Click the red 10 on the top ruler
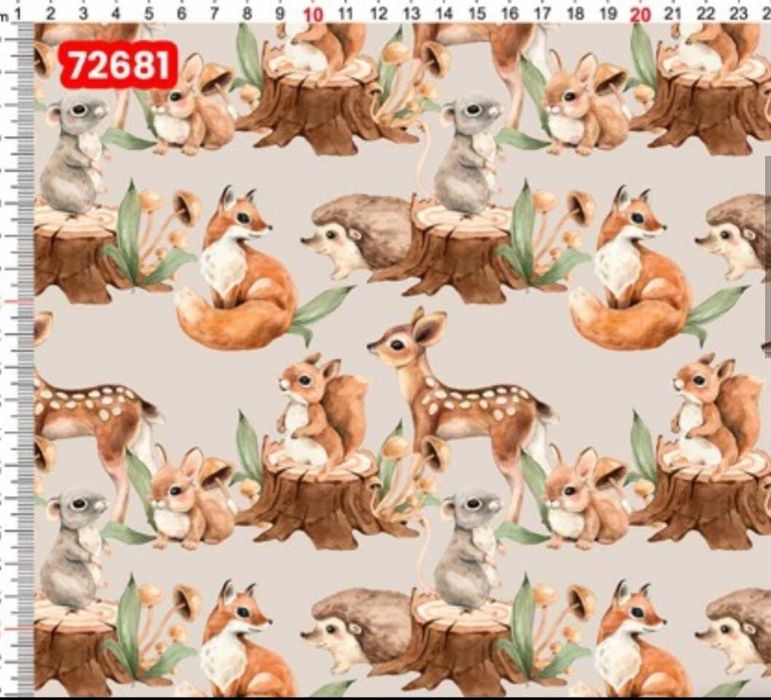The height and width of the screenshot is (700, 771). [313, 15]
